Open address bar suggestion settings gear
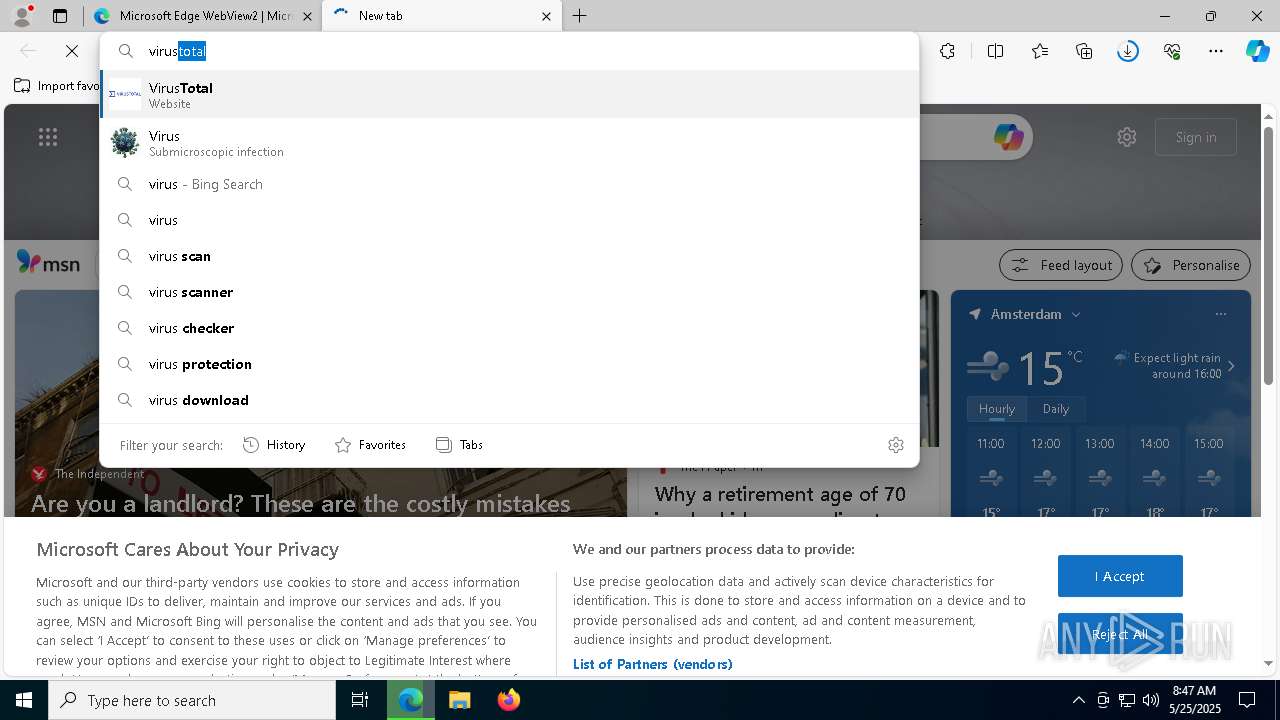Image resolution: width=1280 pixels, height=720 pixels. pyautogui.click(x=896, y=445)
